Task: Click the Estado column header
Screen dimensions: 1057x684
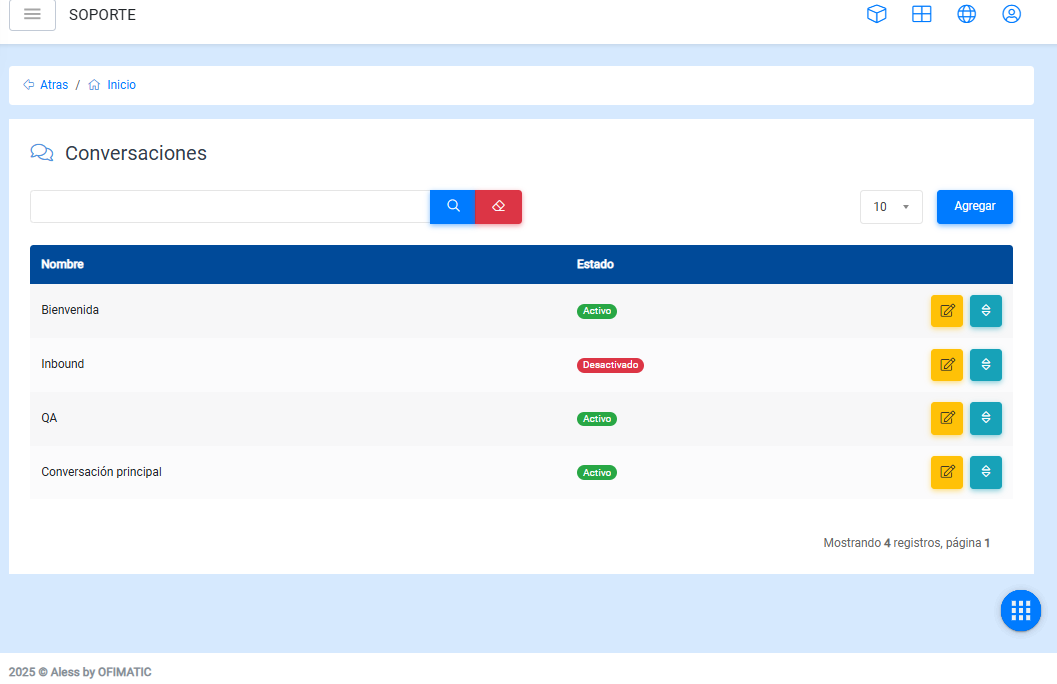Action: pos(595,265)
